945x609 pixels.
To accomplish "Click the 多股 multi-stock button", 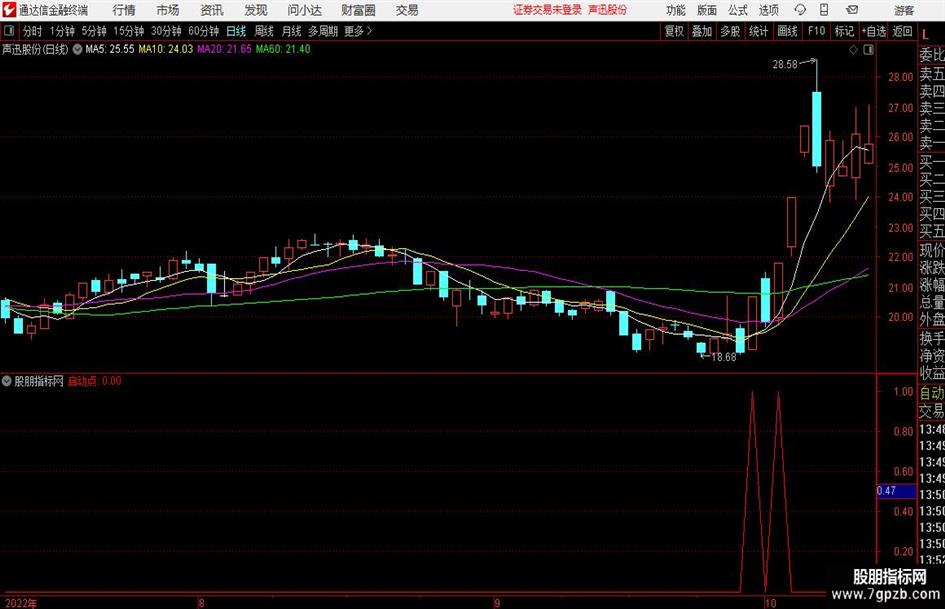I will (730, 31).
